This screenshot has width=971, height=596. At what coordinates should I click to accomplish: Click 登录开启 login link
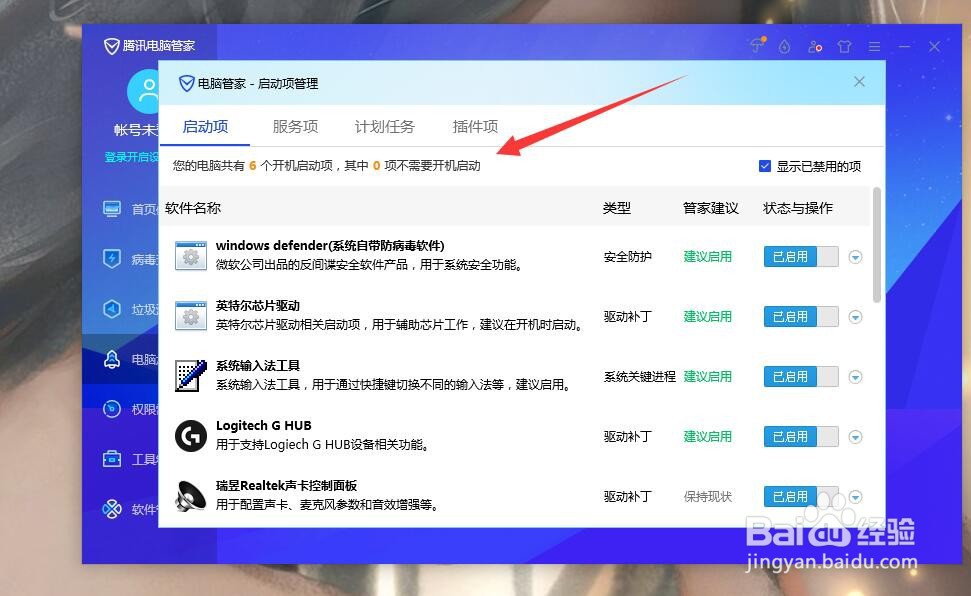tap(131, 157)
